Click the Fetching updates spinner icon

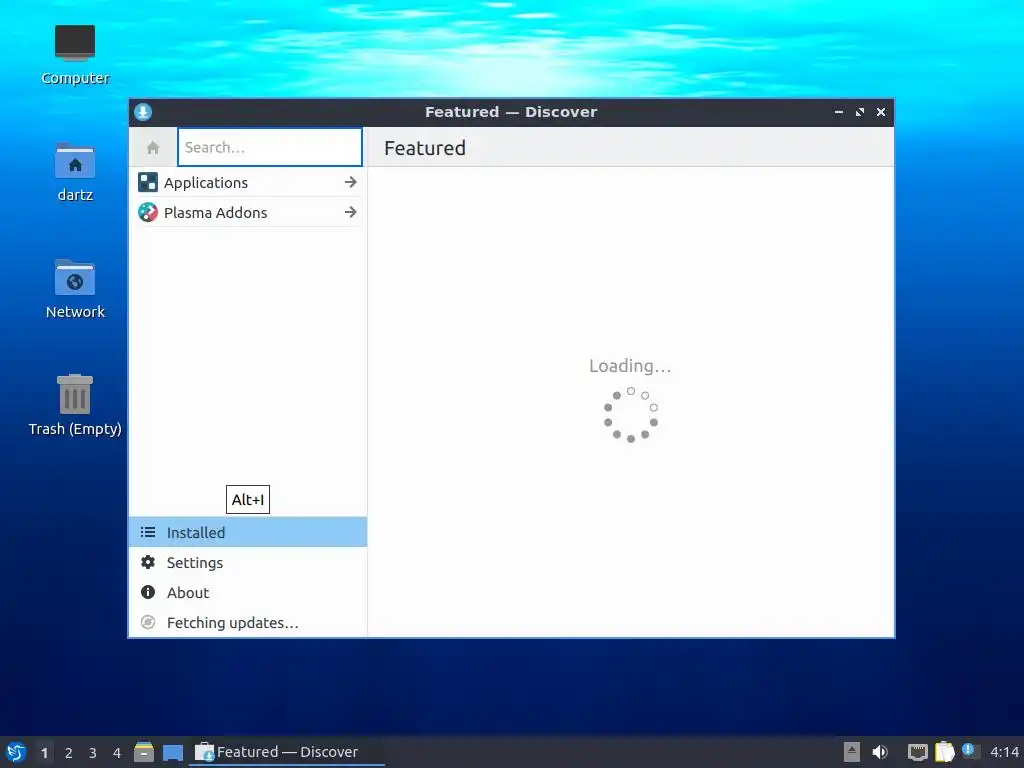(x=148, y=622)
